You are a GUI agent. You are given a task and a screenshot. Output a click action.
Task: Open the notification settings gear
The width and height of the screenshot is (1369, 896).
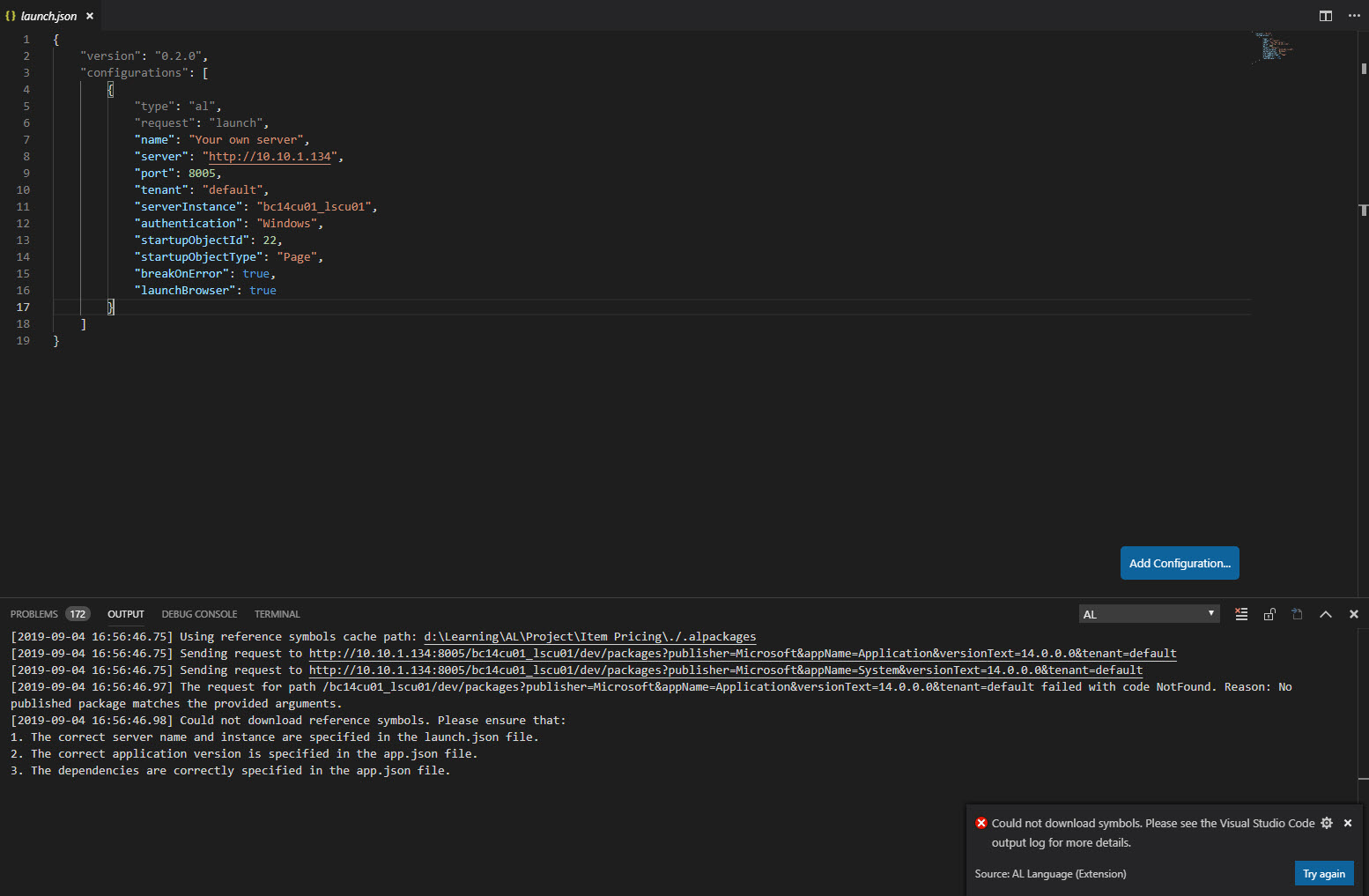(x=1327, y=823)
